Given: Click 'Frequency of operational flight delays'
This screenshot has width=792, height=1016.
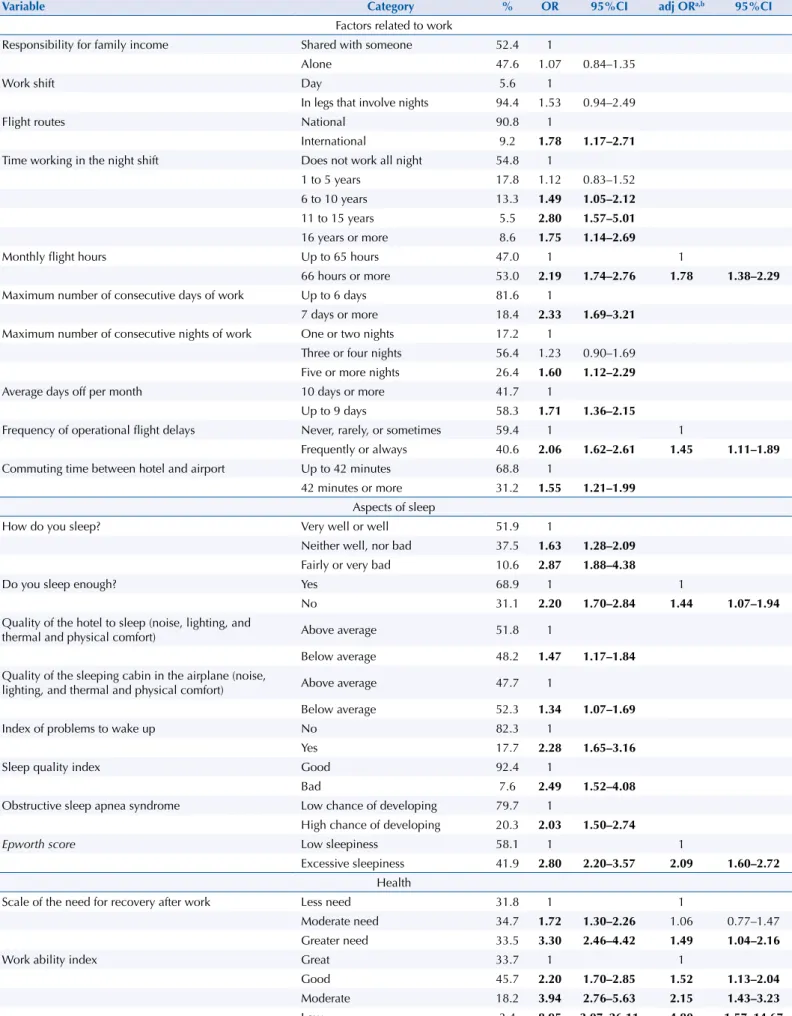Looking at the screenshot, I should [x=98, y=430].
